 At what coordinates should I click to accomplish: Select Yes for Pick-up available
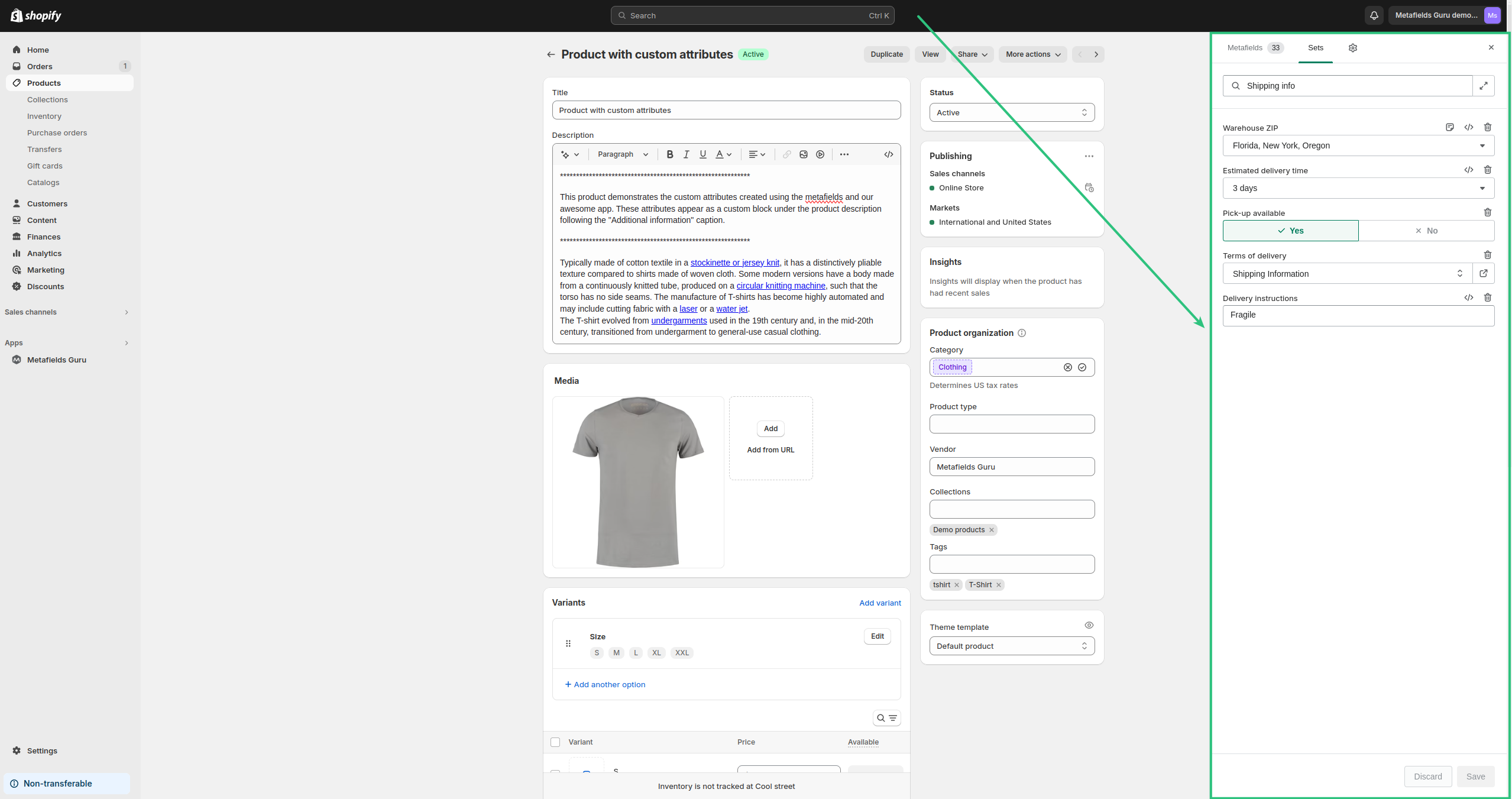tap(1290, 231)
